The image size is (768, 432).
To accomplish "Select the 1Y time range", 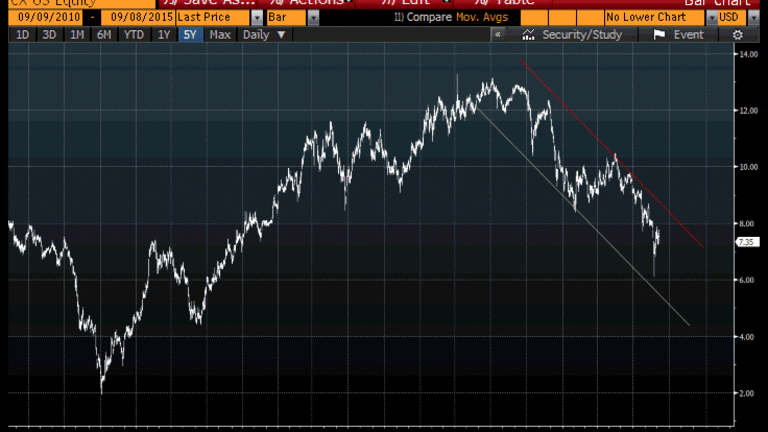I will [x=162, y=35].
